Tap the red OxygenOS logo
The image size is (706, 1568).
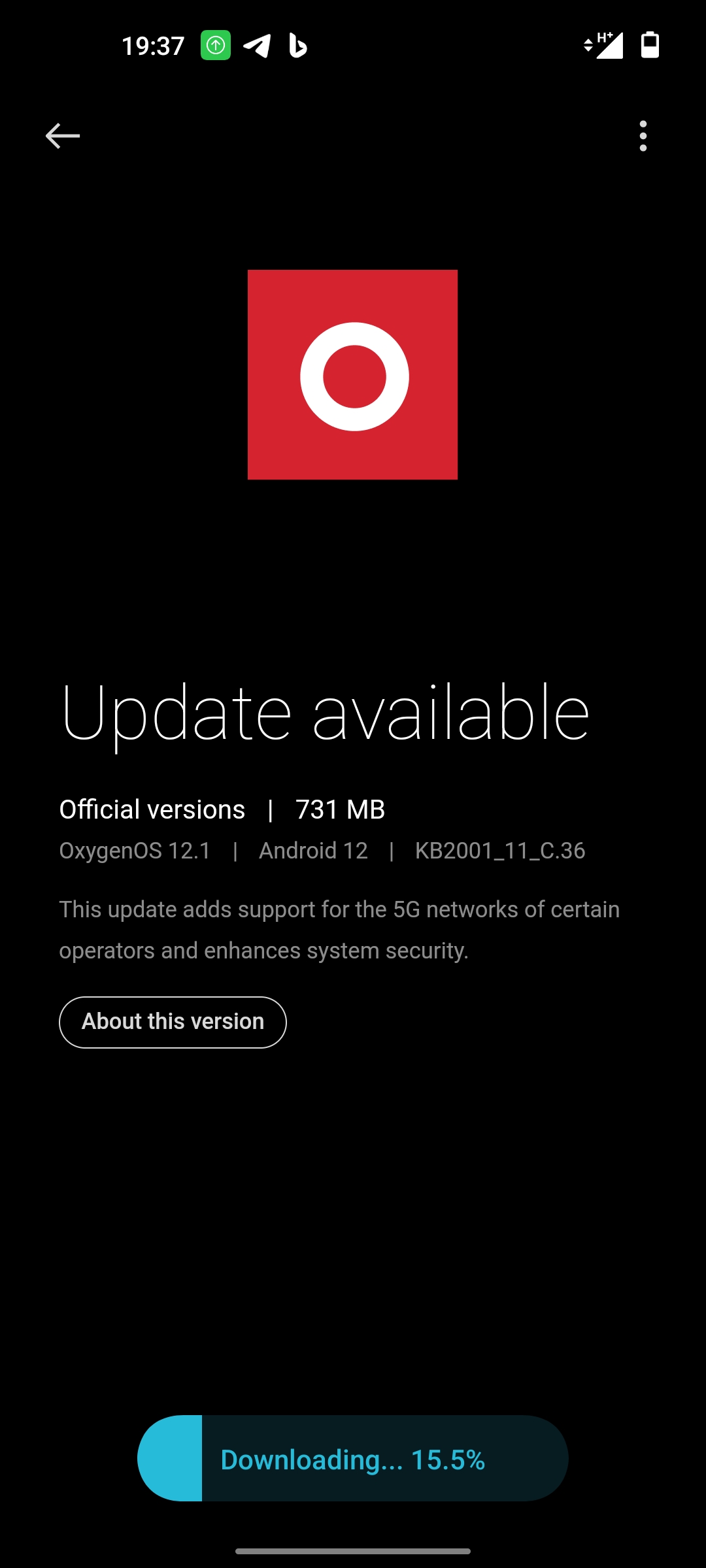(353, 375)
